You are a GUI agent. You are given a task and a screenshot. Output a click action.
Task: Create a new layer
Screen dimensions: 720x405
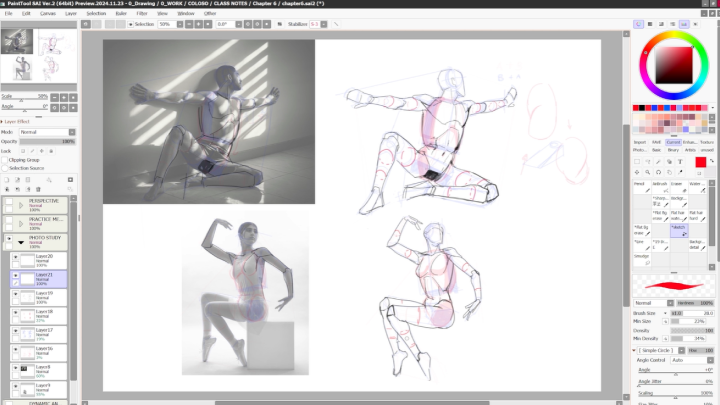tap(7, 180)
